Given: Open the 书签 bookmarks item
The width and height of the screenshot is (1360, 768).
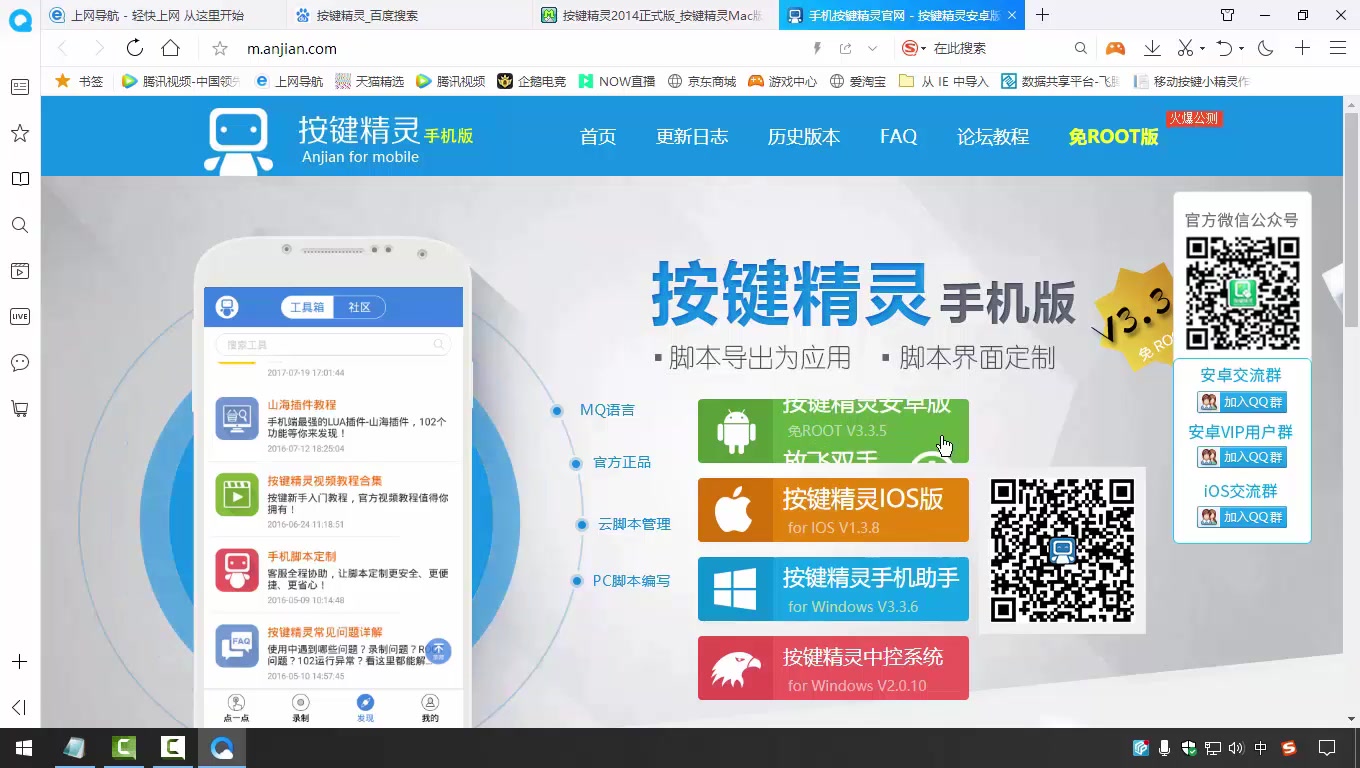Looking at the screenshot, I should [x=79, y=81].
